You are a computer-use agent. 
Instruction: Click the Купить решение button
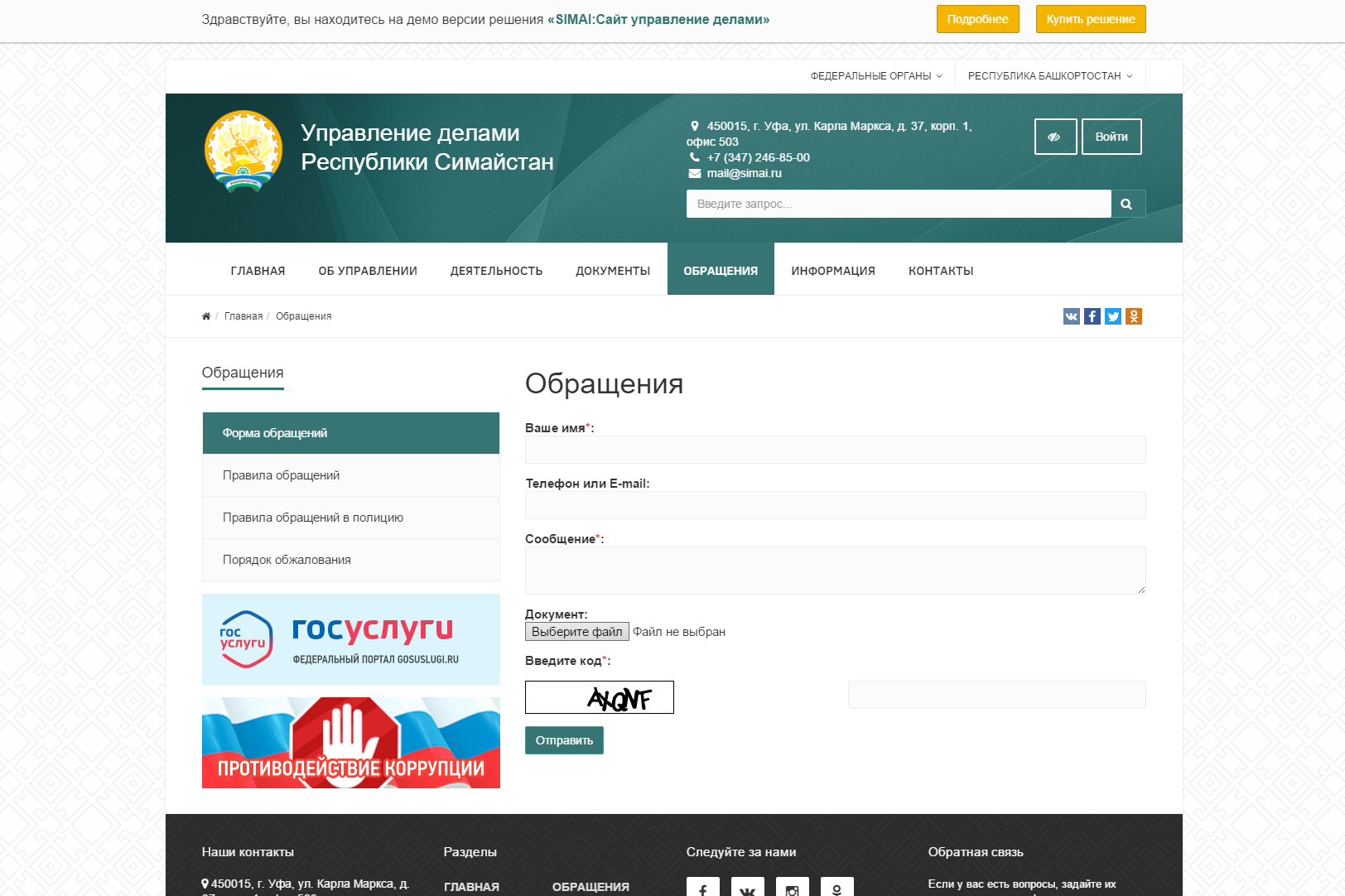click(x=1091, y=19)
